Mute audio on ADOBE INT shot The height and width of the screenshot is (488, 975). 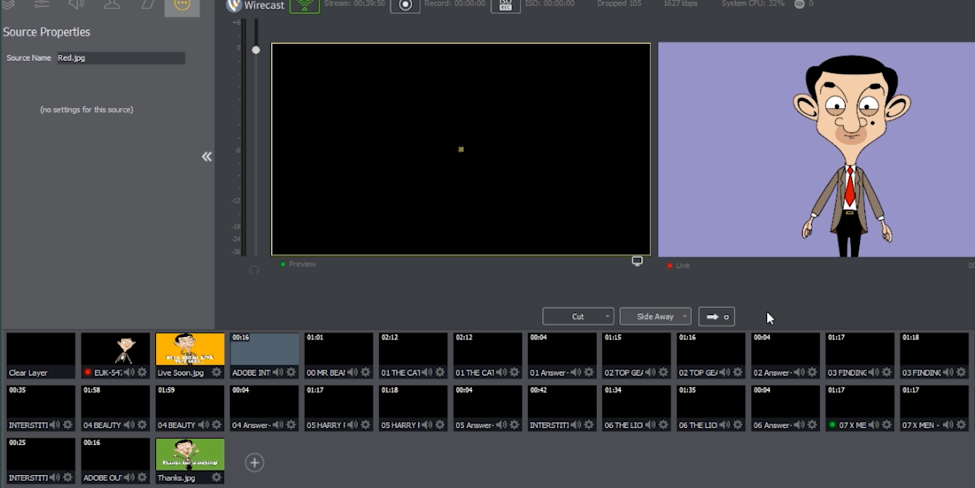278,372
